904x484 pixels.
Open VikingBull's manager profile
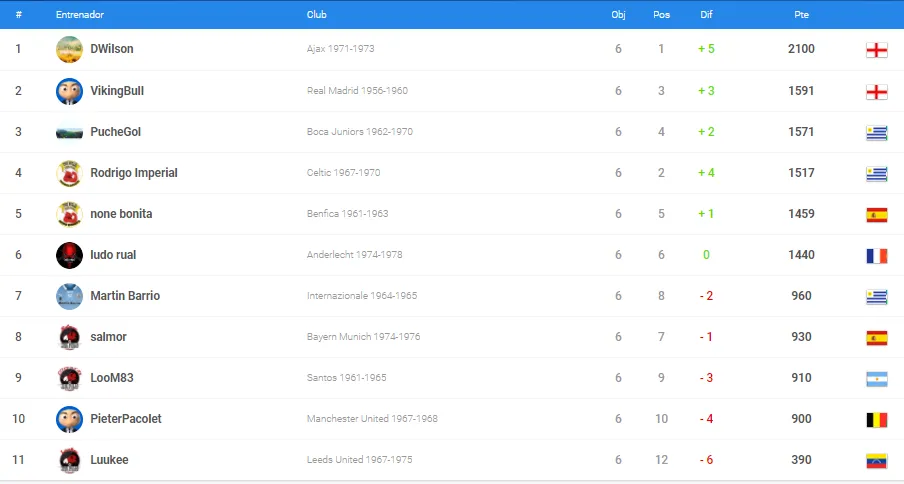117,90
